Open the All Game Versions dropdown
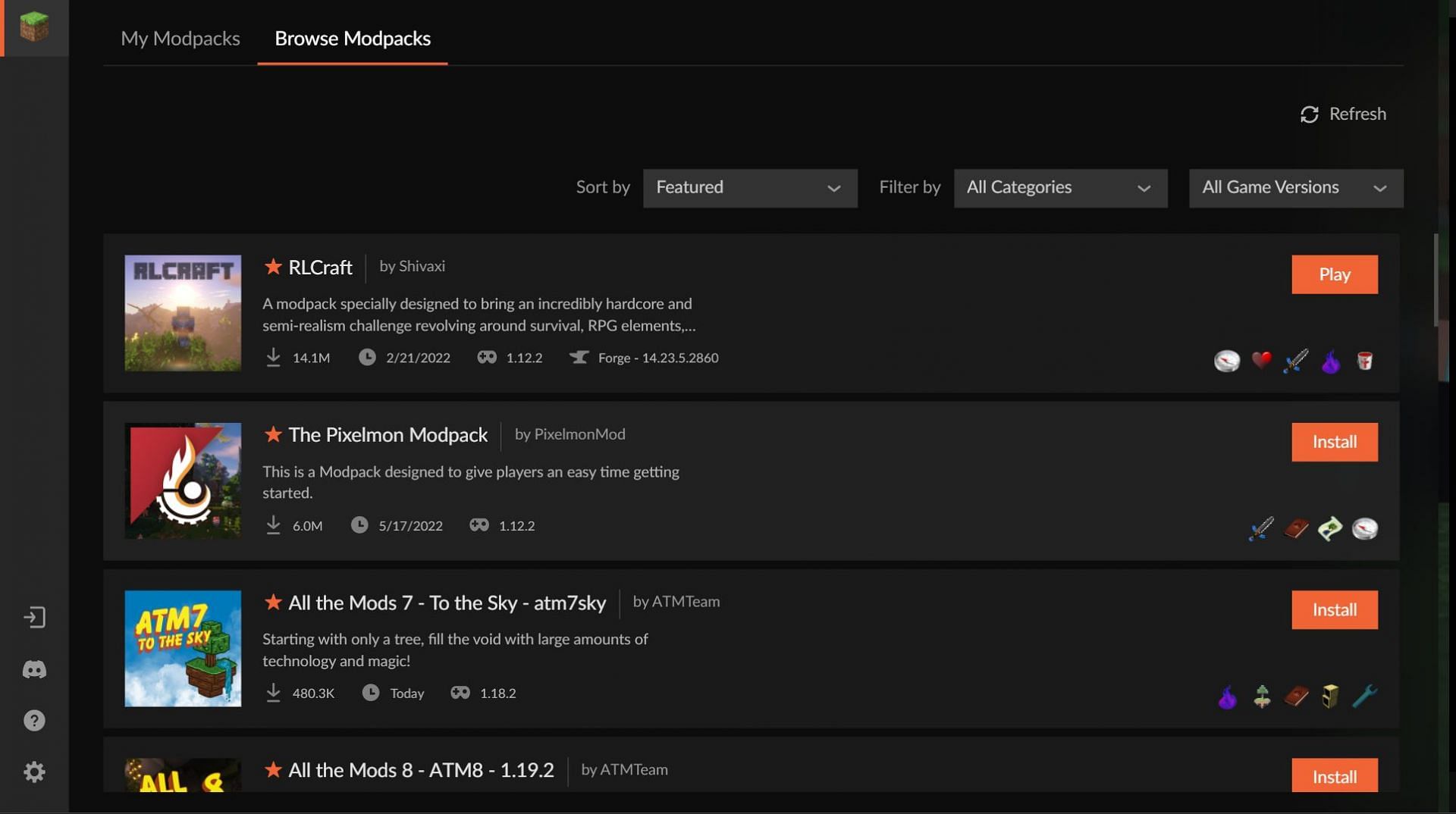 1295,188
